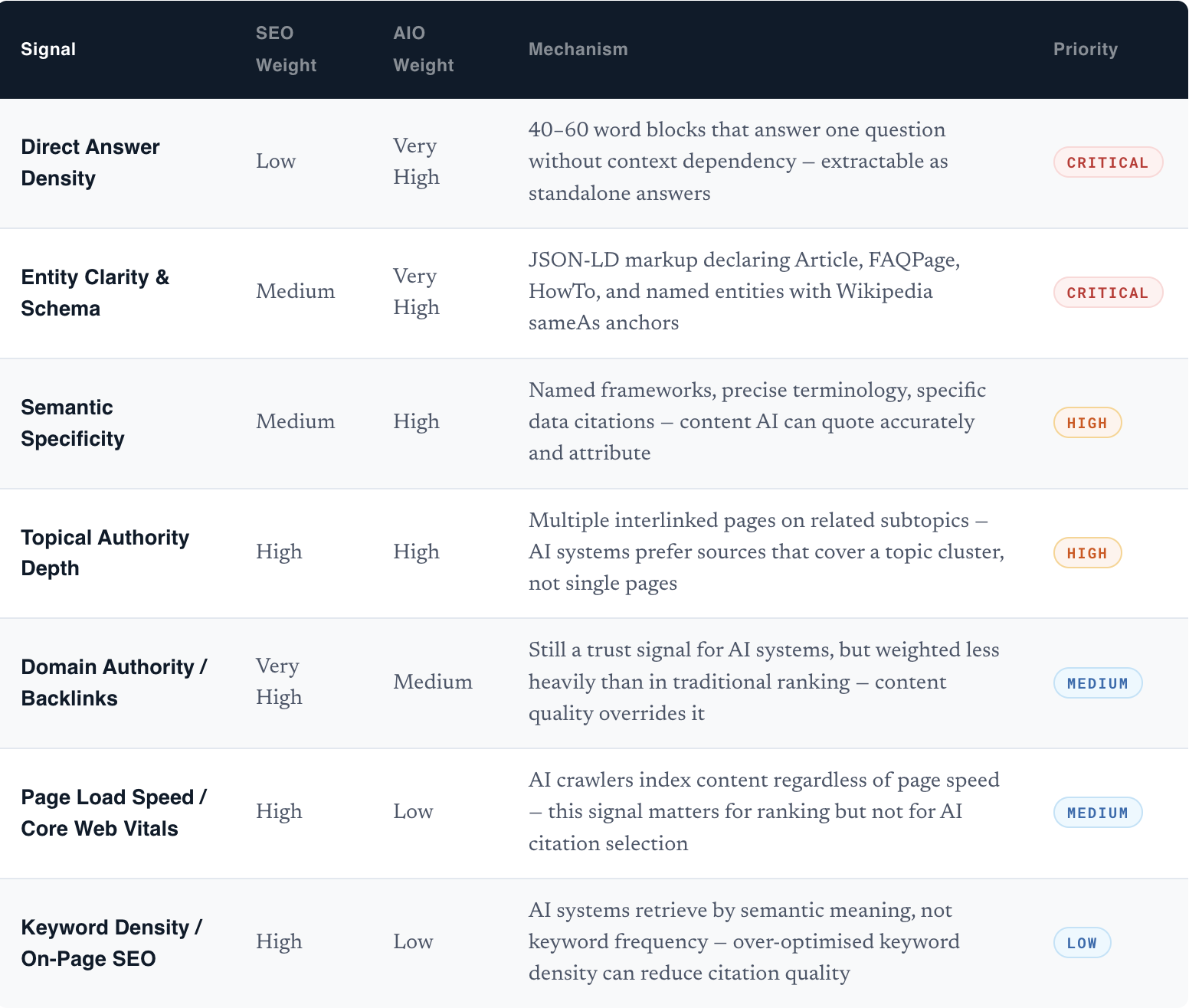Screen dimensions: 1189x1008
Task: Click the HIGH badge on Topical Authority Depth row
Action: (1086, 552)
